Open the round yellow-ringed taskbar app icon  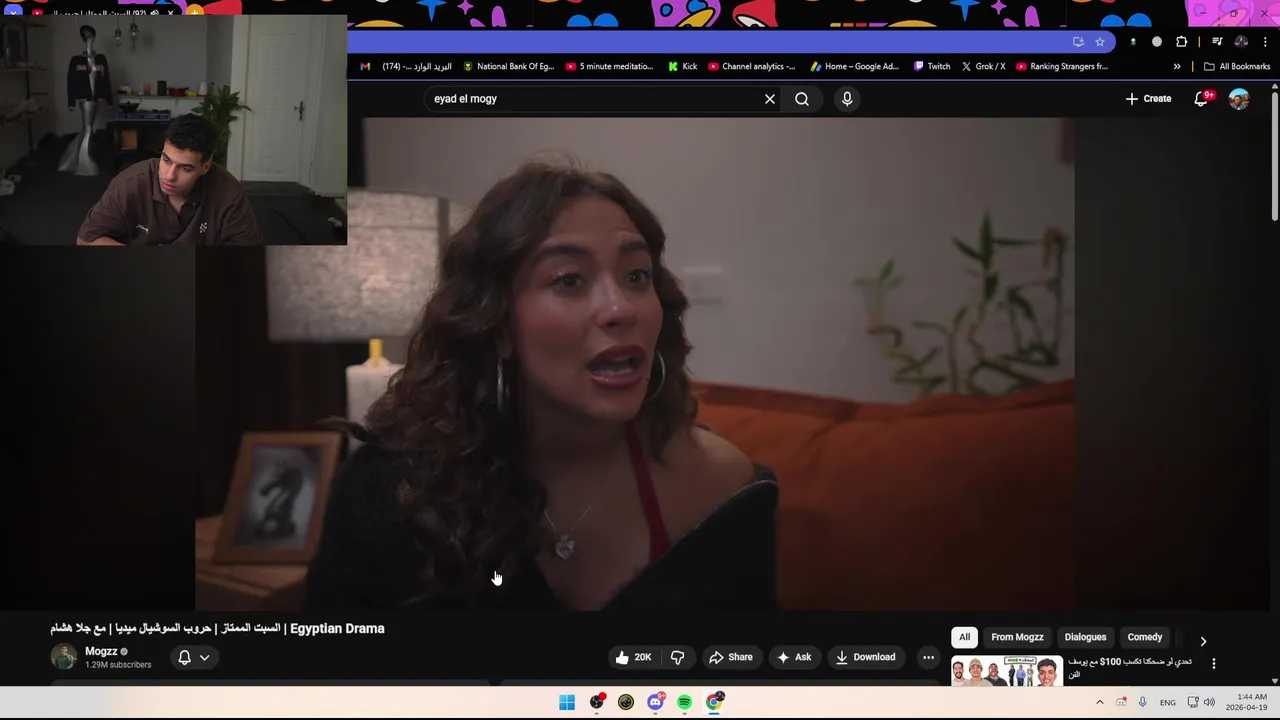click(x=626, y=702)
